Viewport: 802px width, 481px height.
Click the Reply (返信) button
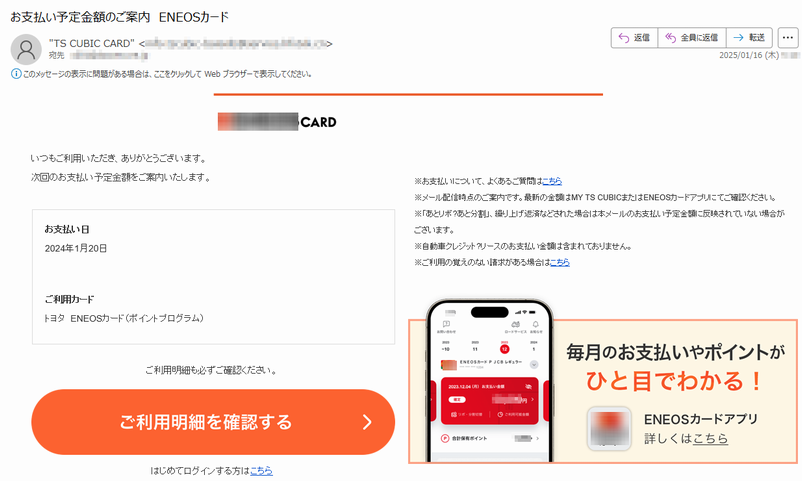[x=634, y=37]
